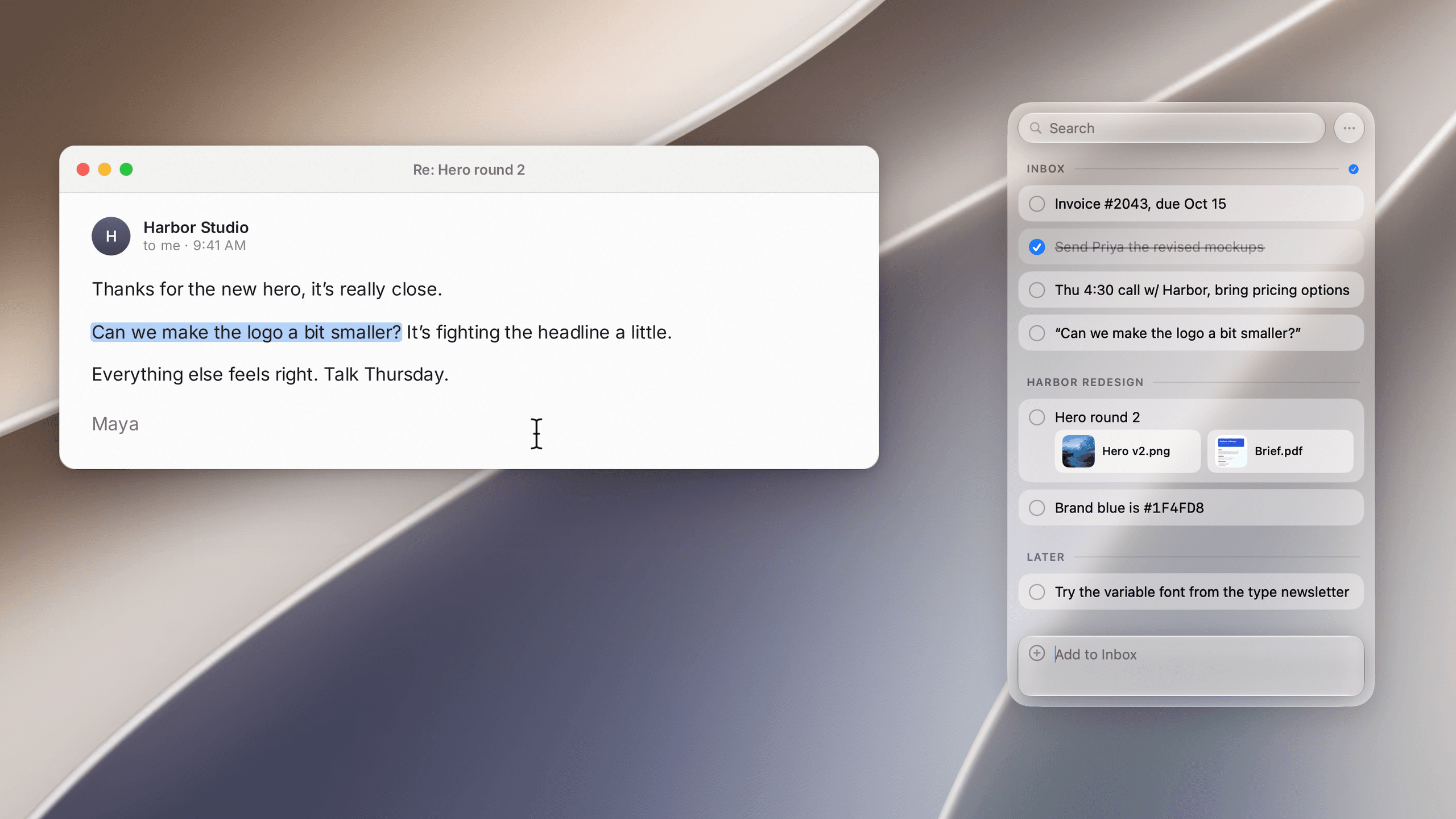Close the Re: Hero round 2 window
This screenshot has height=819, width=1456.
click(83, 169)
